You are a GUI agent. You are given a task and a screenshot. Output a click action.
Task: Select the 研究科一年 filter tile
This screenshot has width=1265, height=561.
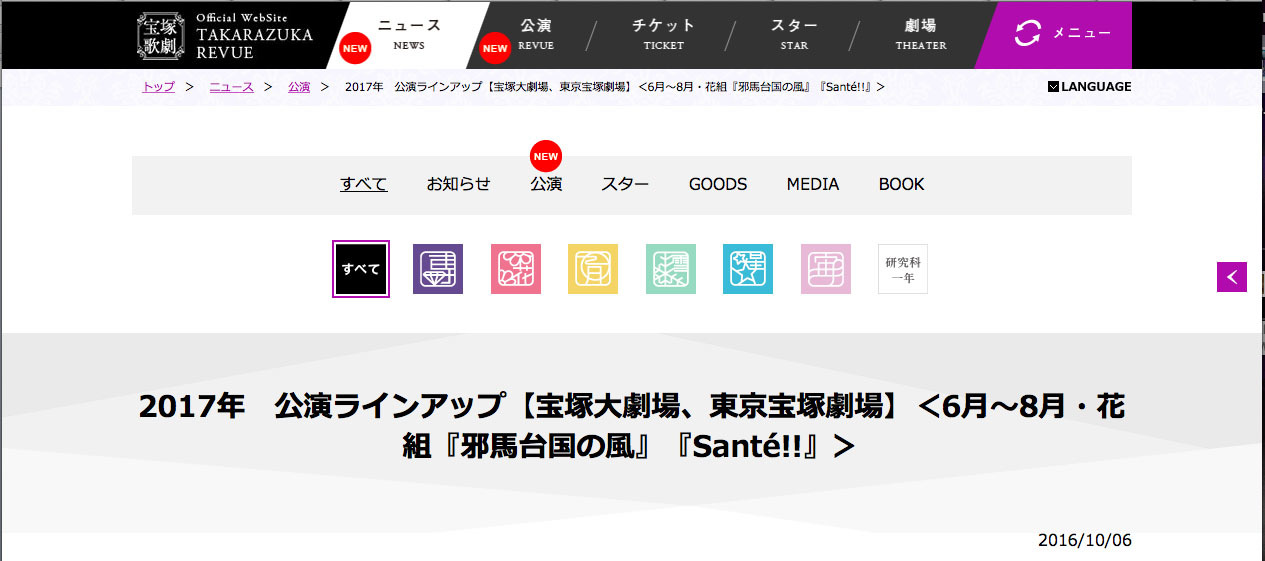903,269
